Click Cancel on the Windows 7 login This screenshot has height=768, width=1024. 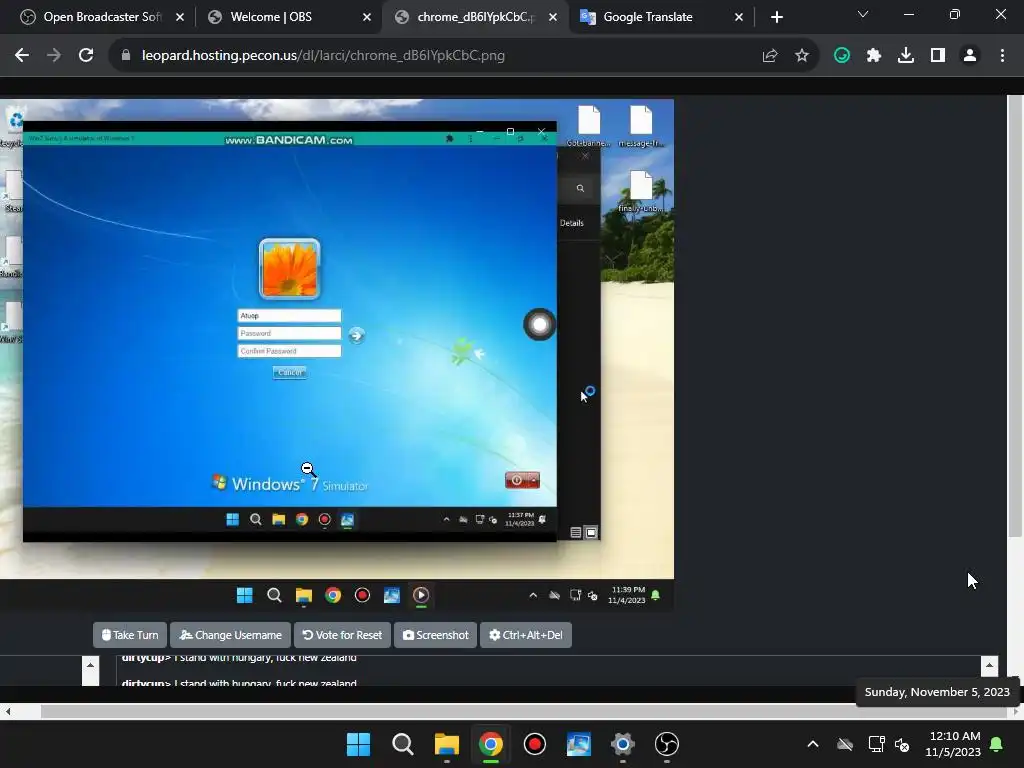289,372
